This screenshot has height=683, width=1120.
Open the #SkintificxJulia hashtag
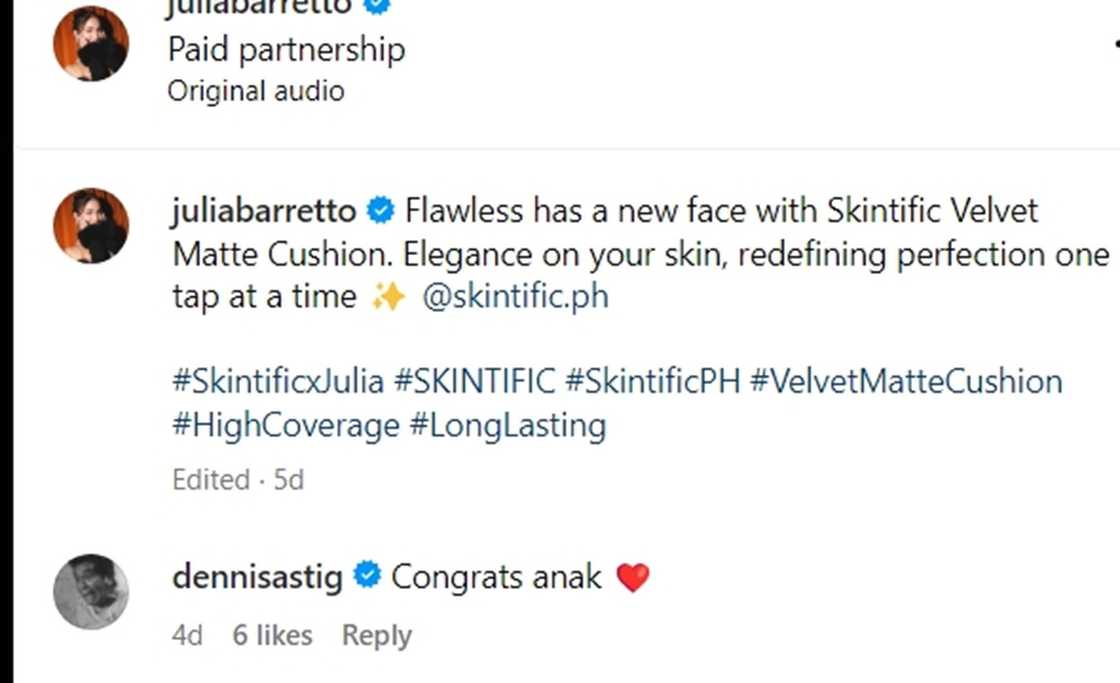coord(278,382)
